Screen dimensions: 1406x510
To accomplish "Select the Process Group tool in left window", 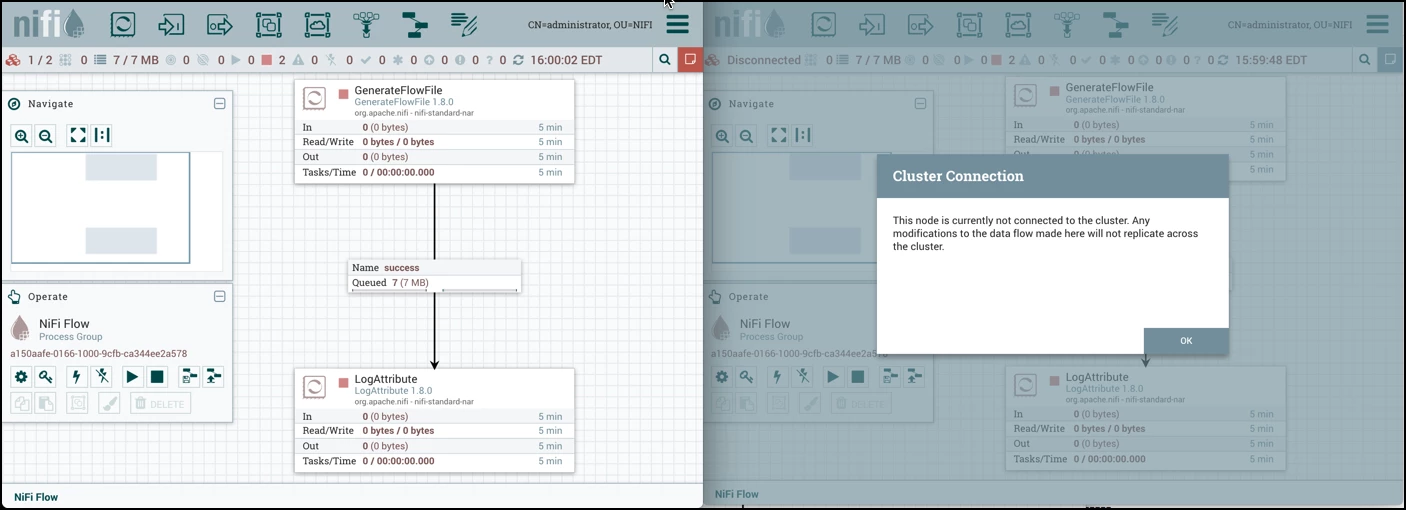I will (268, 23).
